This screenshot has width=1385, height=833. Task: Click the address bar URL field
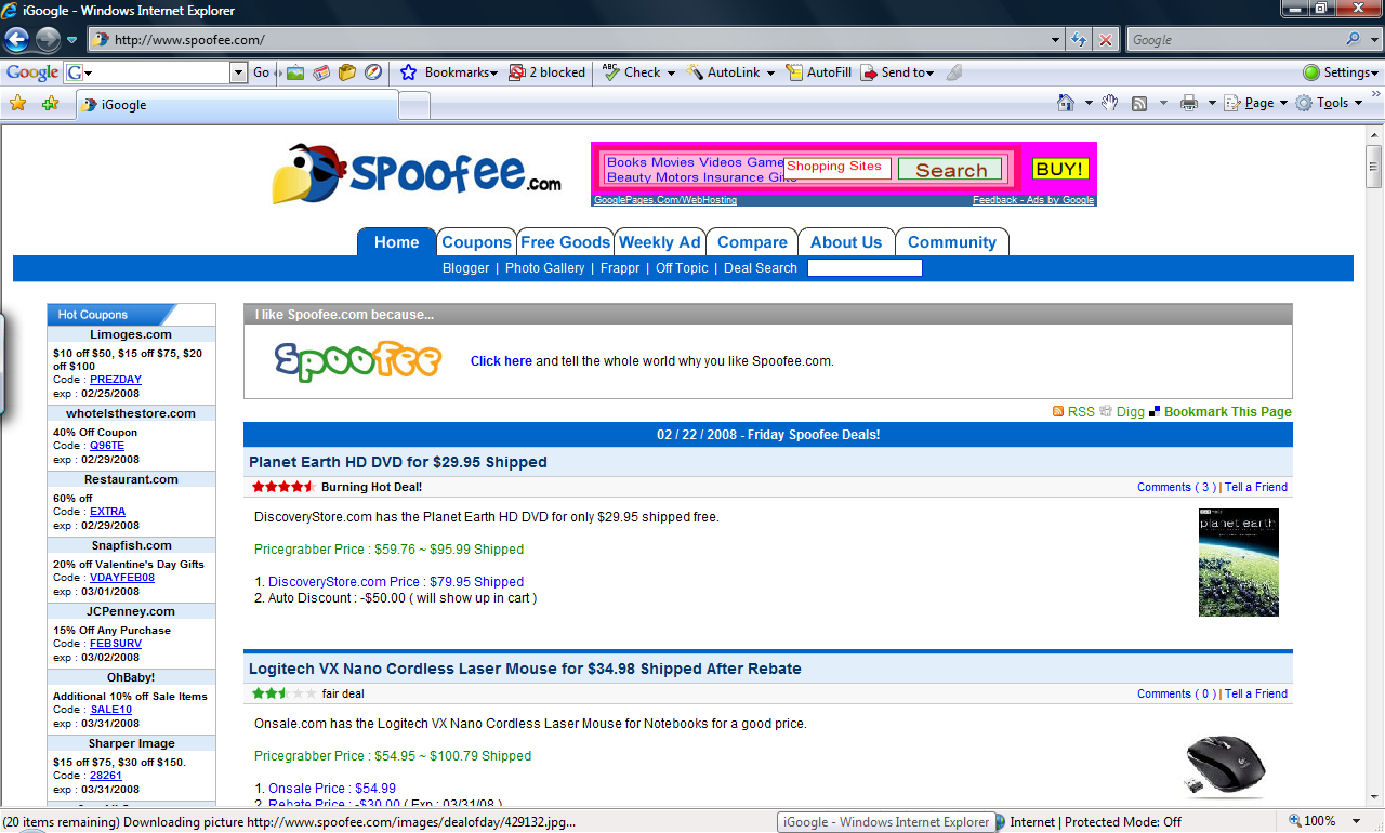pos(570,40)
